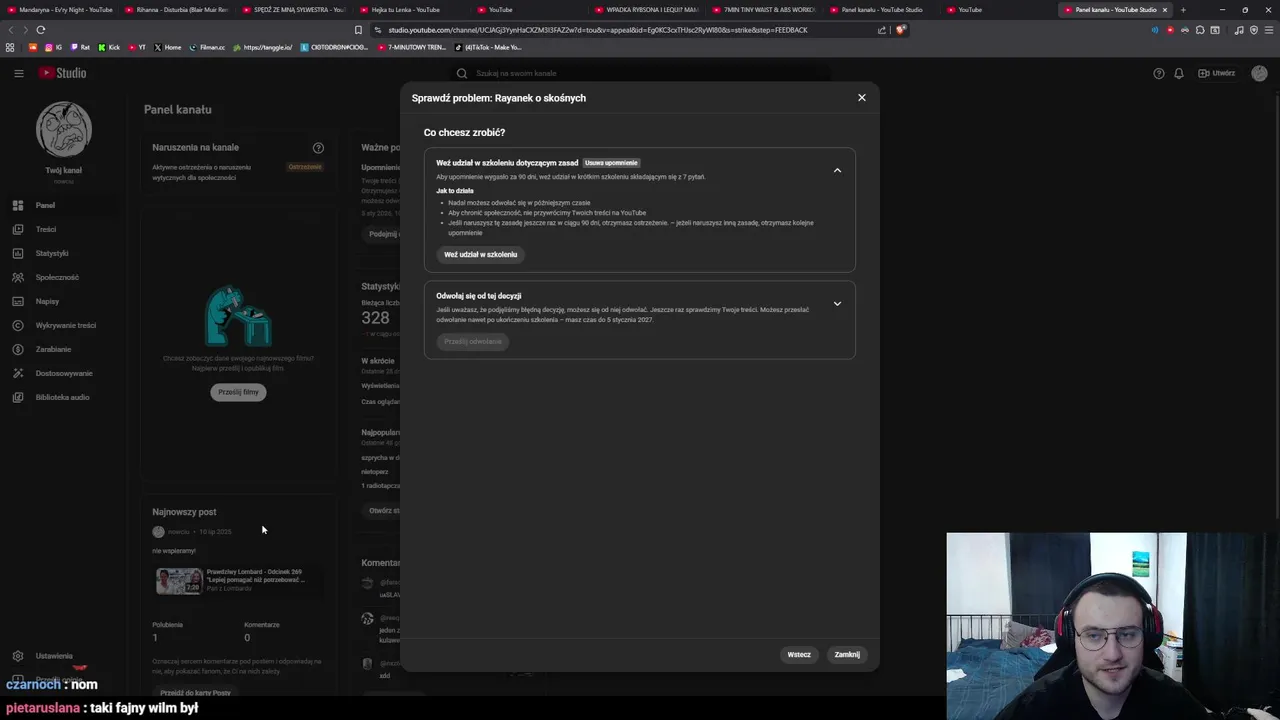Click the bookmark icon beside the address bar
The image size is (1280, 720).
click(x=358, y=30)
